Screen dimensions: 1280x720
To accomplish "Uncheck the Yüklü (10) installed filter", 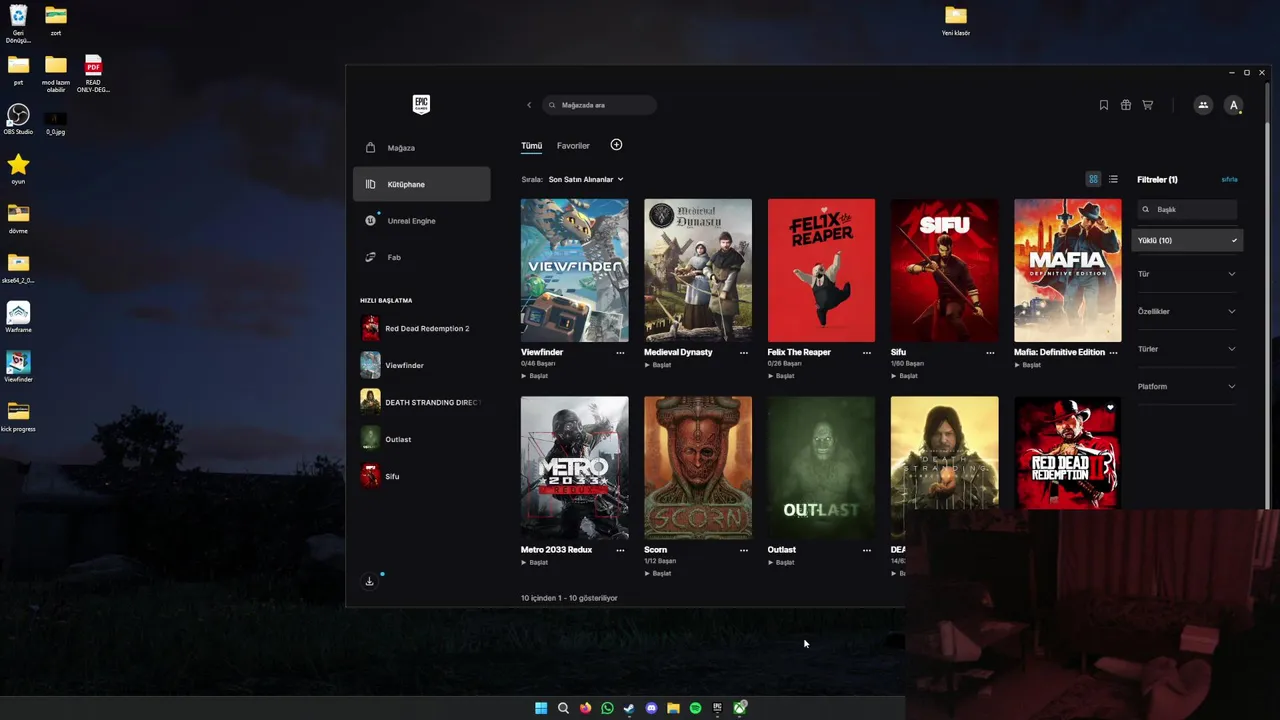I will tap(1187, 240).
